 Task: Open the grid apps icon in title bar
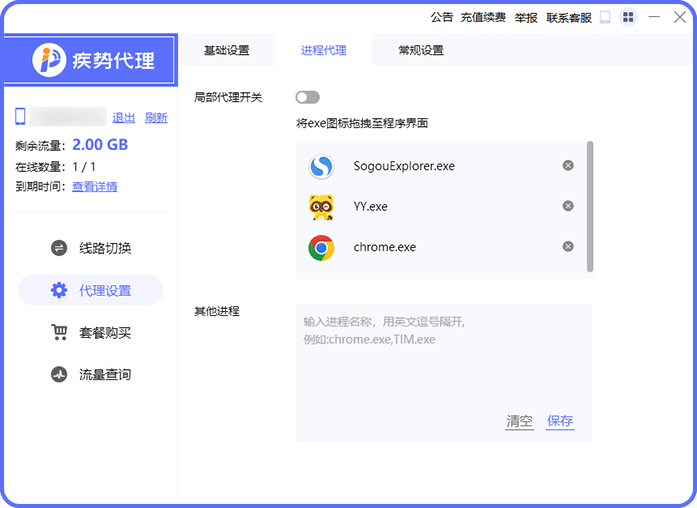point(628,17)
